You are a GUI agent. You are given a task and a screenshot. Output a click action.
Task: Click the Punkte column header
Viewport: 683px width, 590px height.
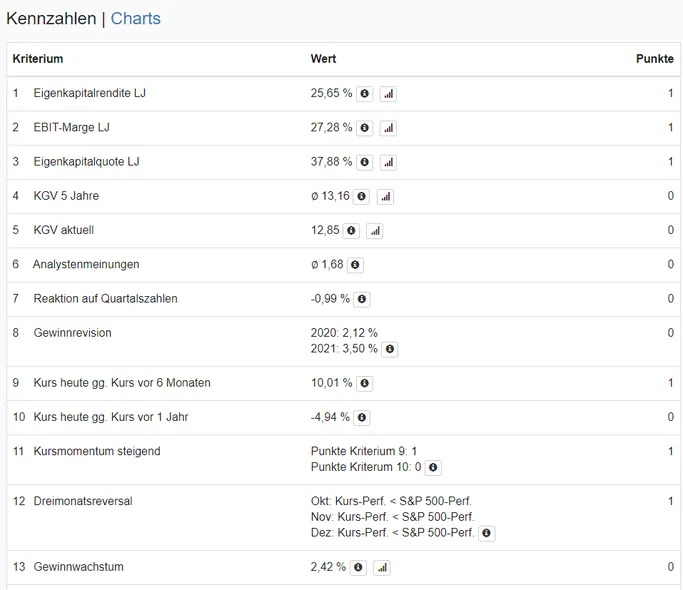655,59
